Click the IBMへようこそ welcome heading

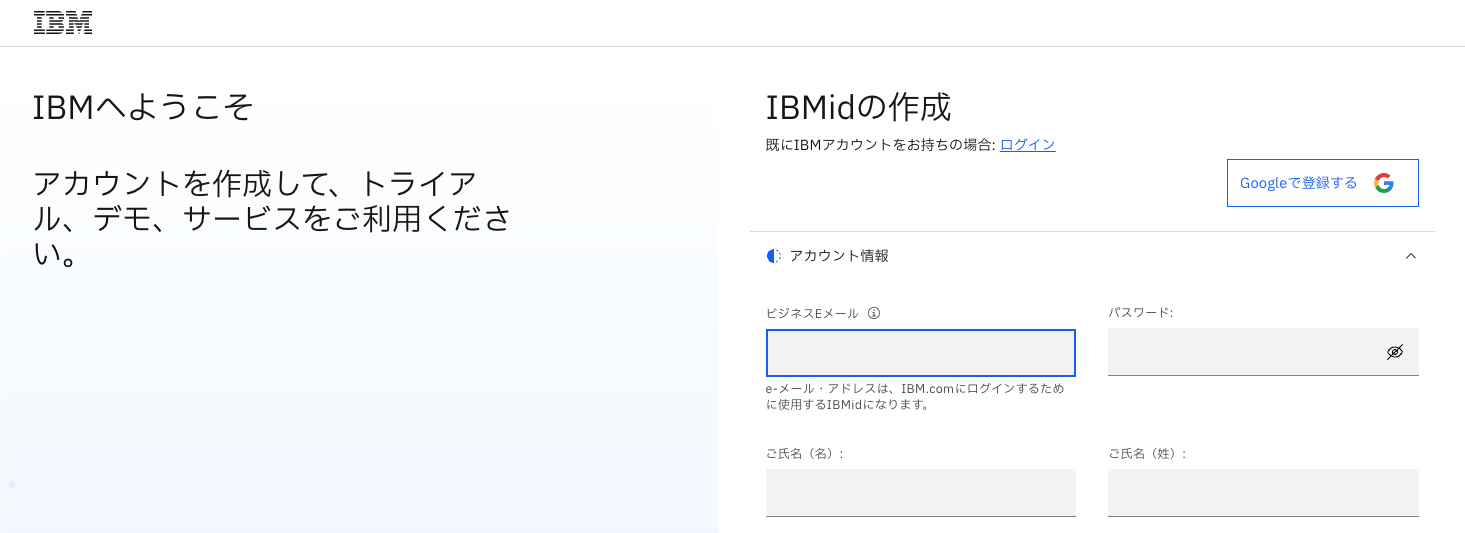(143, 107)
